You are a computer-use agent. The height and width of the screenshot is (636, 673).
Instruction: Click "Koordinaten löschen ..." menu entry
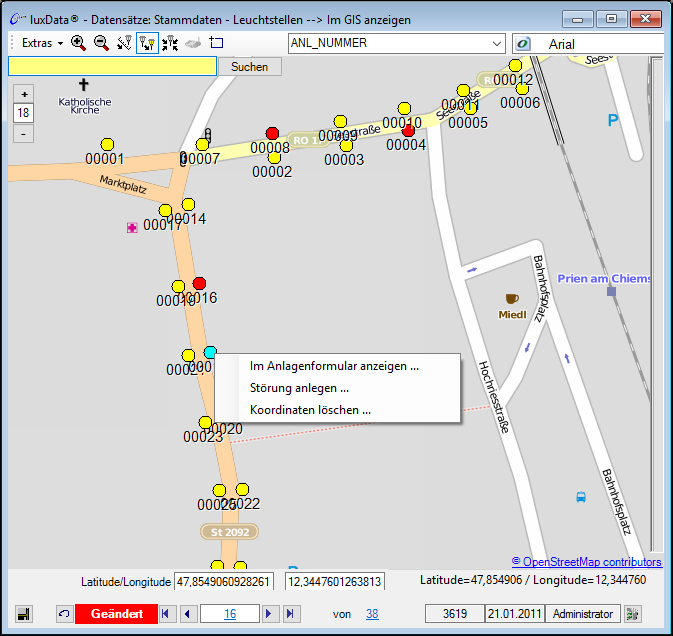[310, 410]
